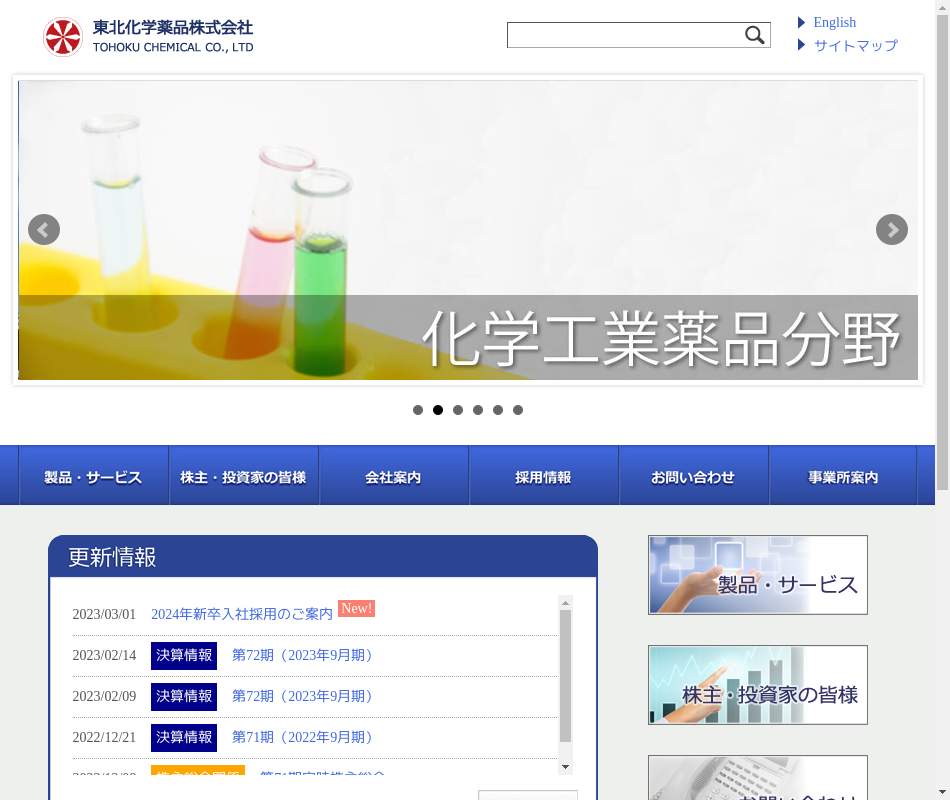Click the page scrollbar down arrow
The width and height of the screenshot is (950, 800).
pos(942,793)
